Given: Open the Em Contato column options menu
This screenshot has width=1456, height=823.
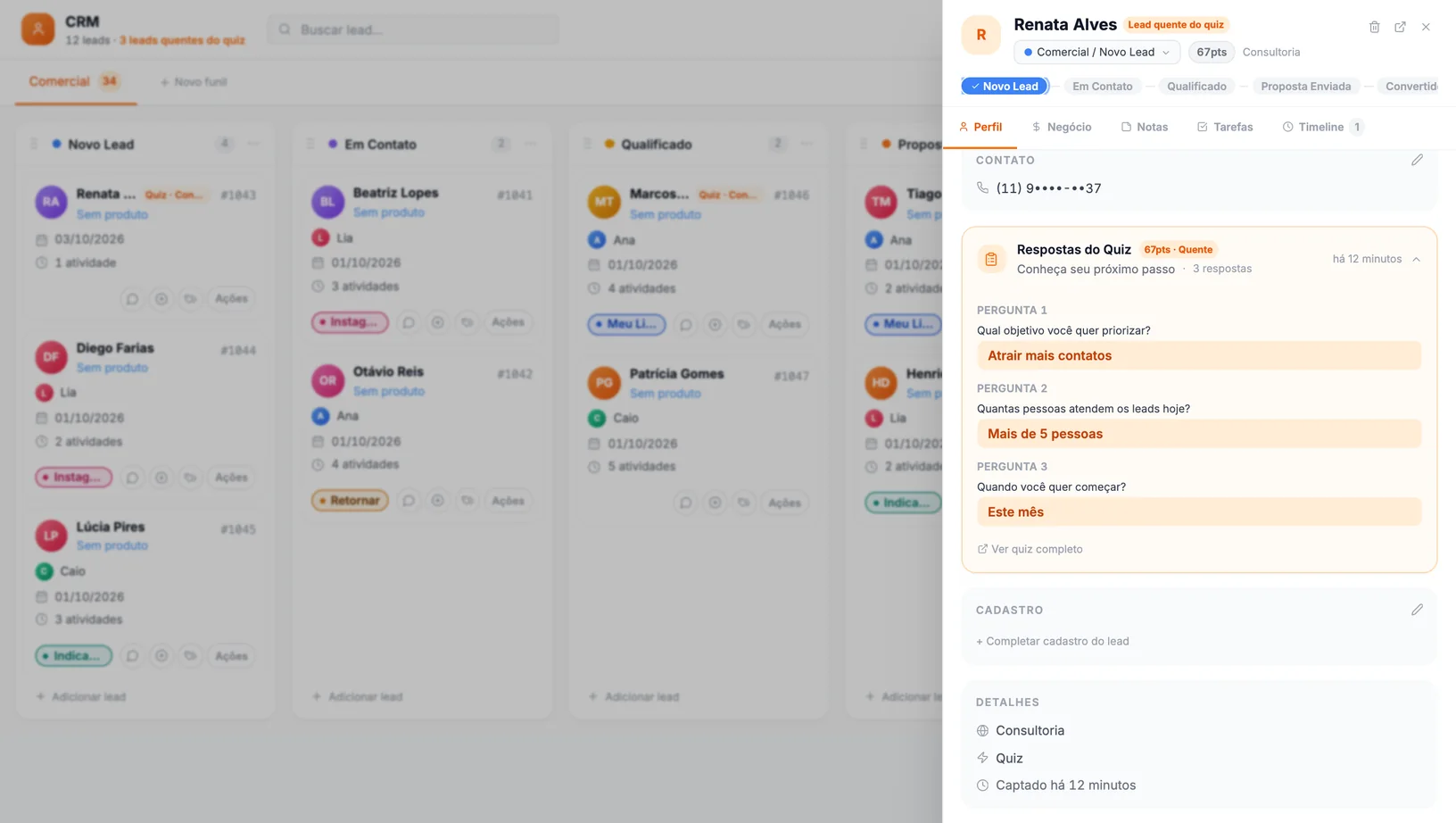Looking at the screenshot, I should coord(530,144).
